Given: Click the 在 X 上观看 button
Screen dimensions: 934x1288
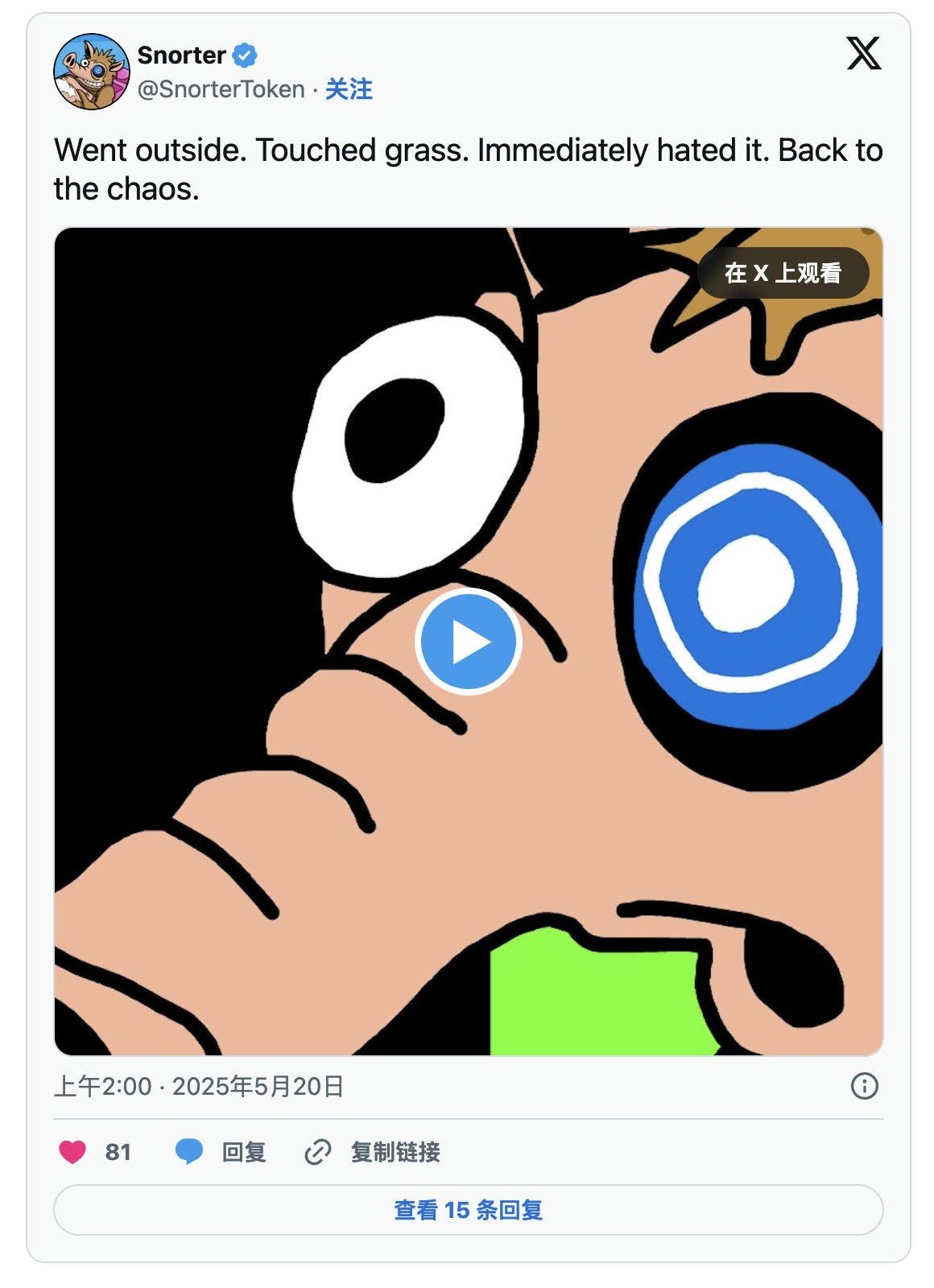Looking at the screenshot, I should pyautogui.click(x=783, y=273).
